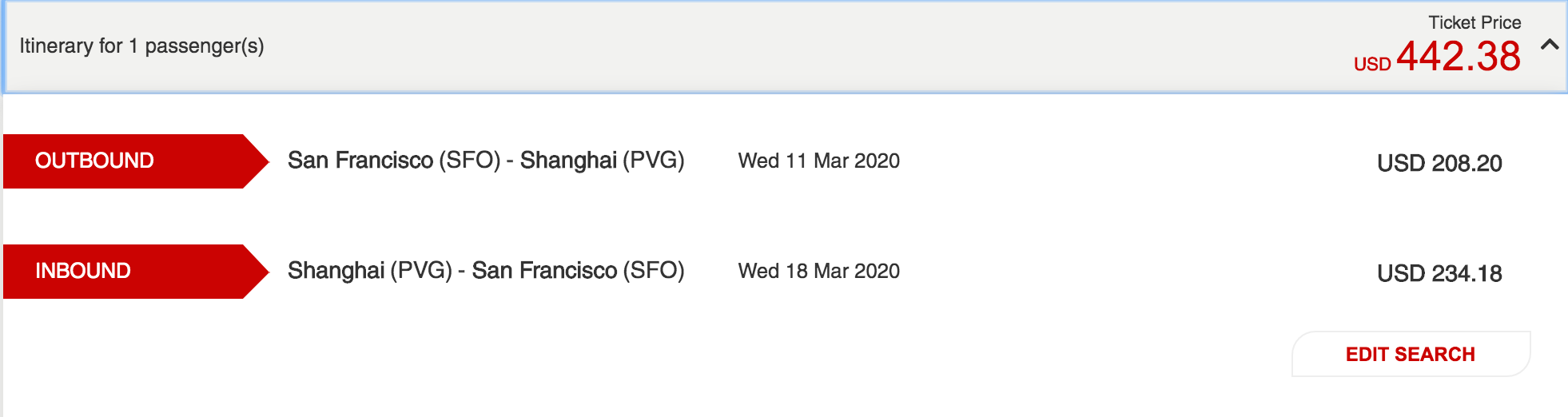Click the Ticket Price label
This screenshot has width=1568, height=417.
tap(1474, 22)
